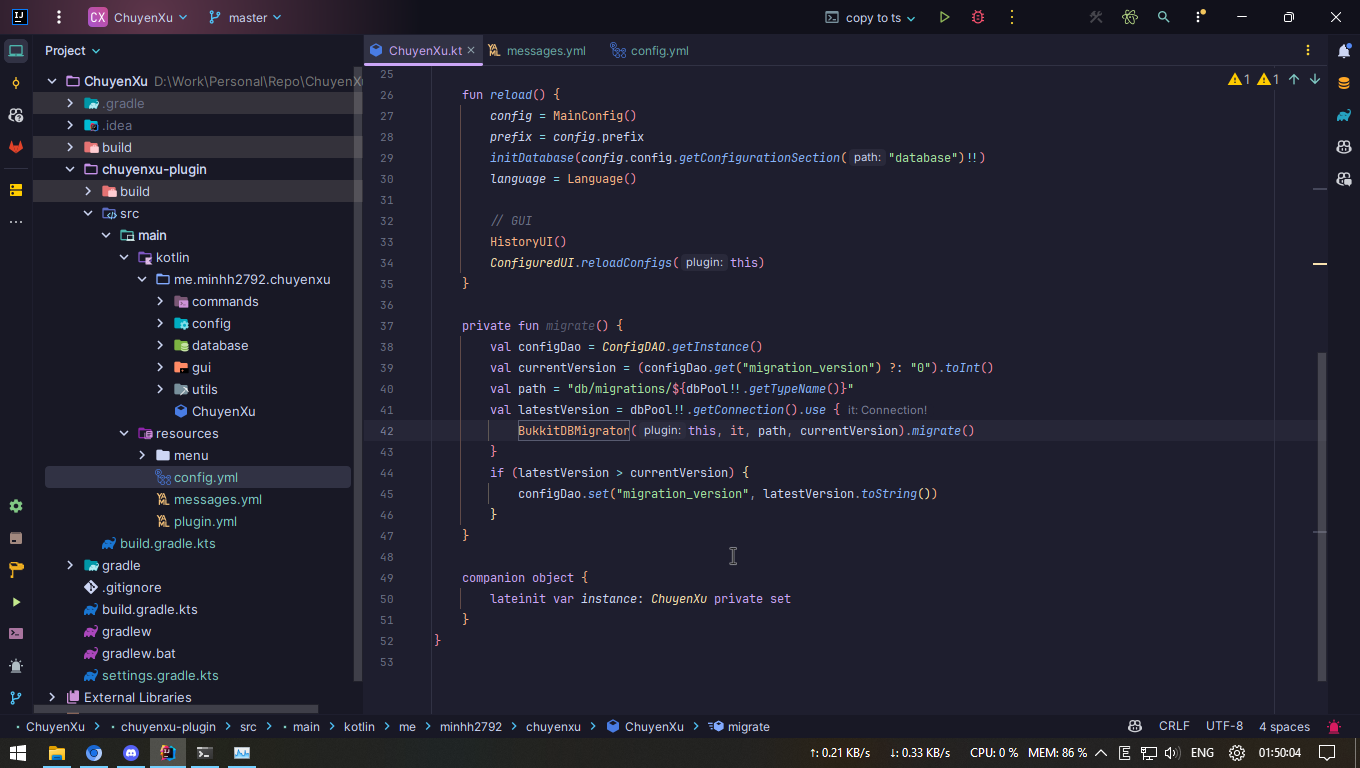The height and width of the screenshot is (768, 1360).
Task: Collapse the resources folder
Action: click(124, 433)
